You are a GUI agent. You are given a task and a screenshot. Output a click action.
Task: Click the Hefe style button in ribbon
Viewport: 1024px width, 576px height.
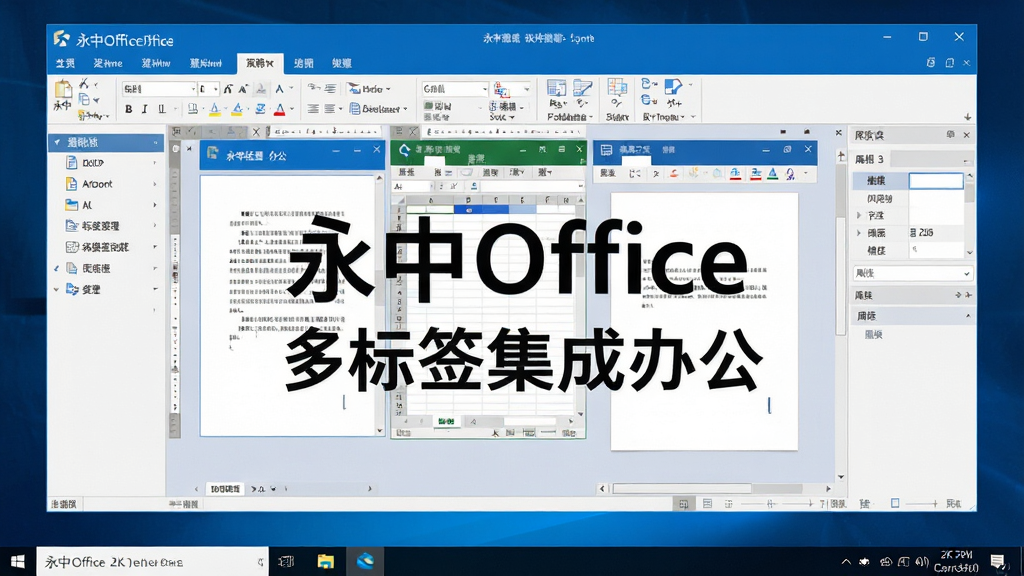369,89
